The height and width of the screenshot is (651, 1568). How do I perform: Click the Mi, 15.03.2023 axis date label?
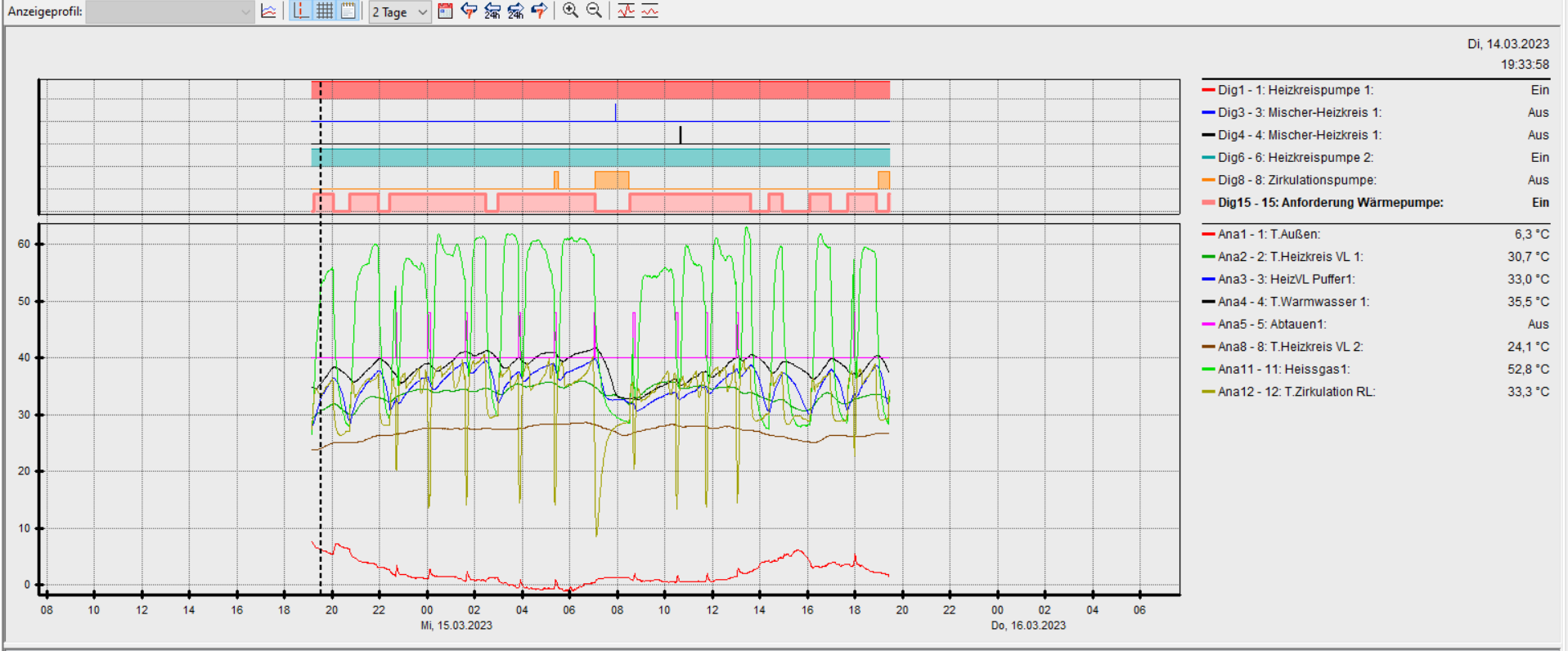456,626
